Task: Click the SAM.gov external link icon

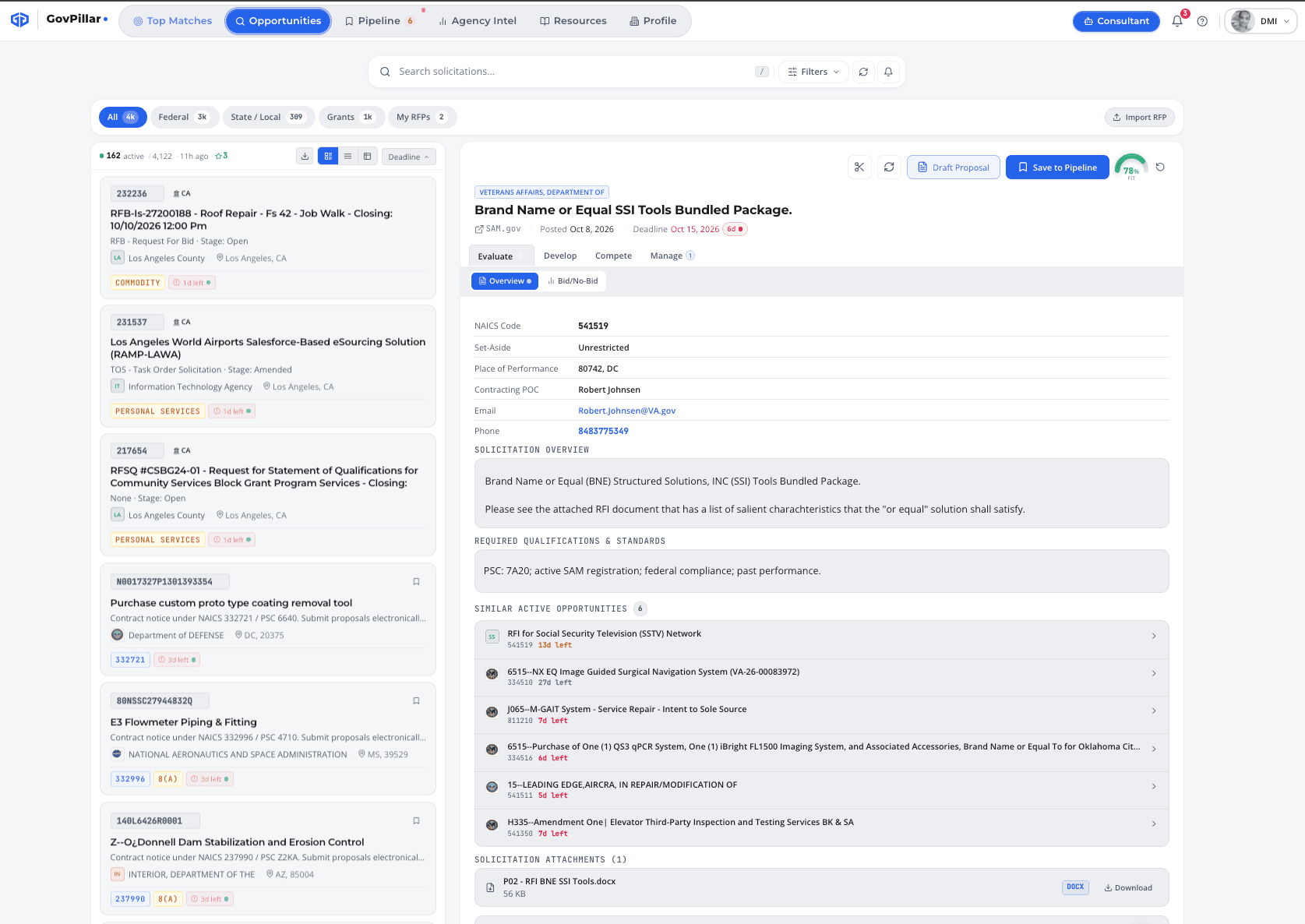Action: [479, 229]
